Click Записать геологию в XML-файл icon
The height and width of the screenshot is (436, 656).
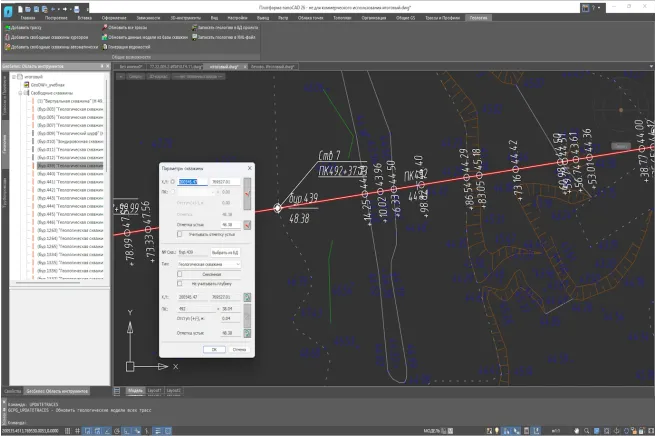[195, 37]
